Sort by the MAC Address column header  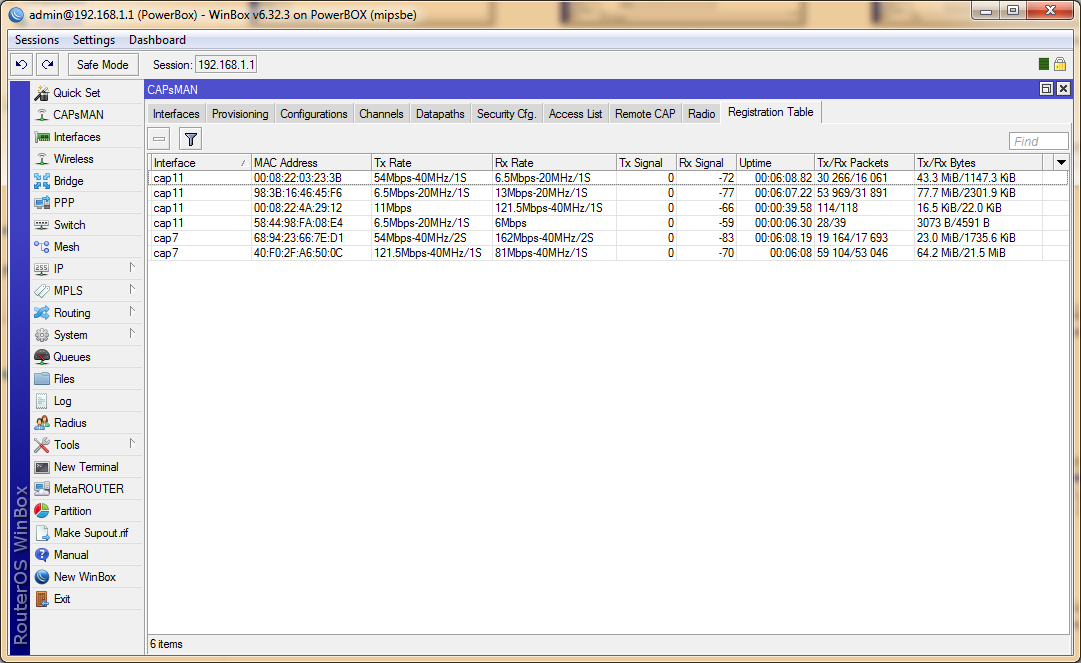pyautogui.click(x=310, y=163)
